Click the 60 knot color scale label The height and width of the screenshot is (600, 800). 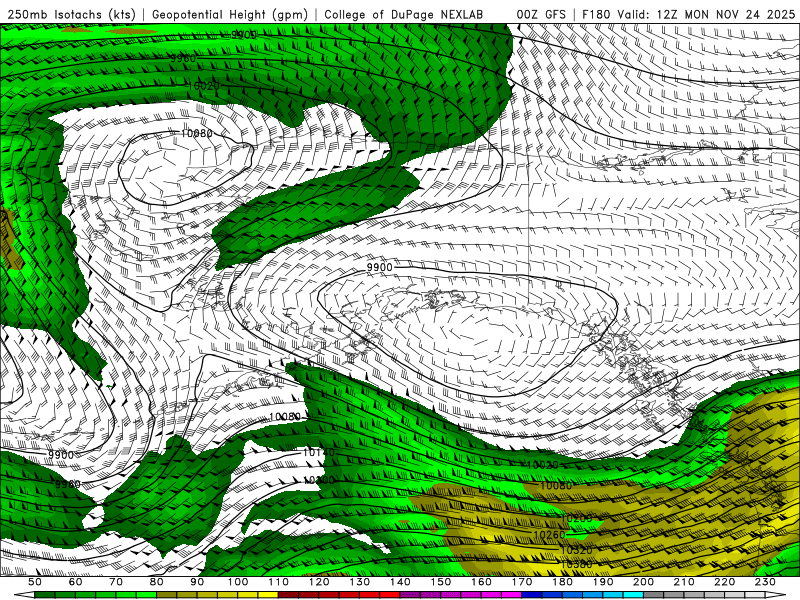tap(76, 582)
